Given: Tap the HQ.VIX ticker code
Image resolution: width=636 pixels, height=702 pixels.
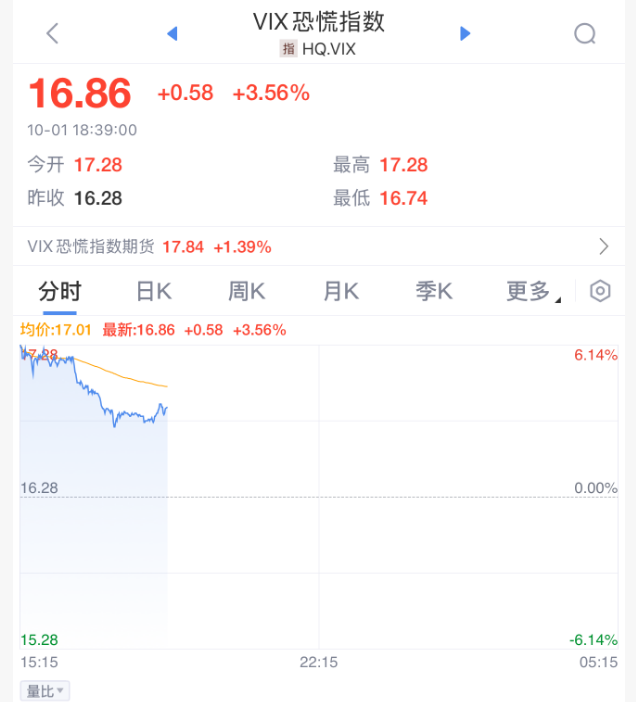Looking at the screenshot, I should tap(329, 49).
